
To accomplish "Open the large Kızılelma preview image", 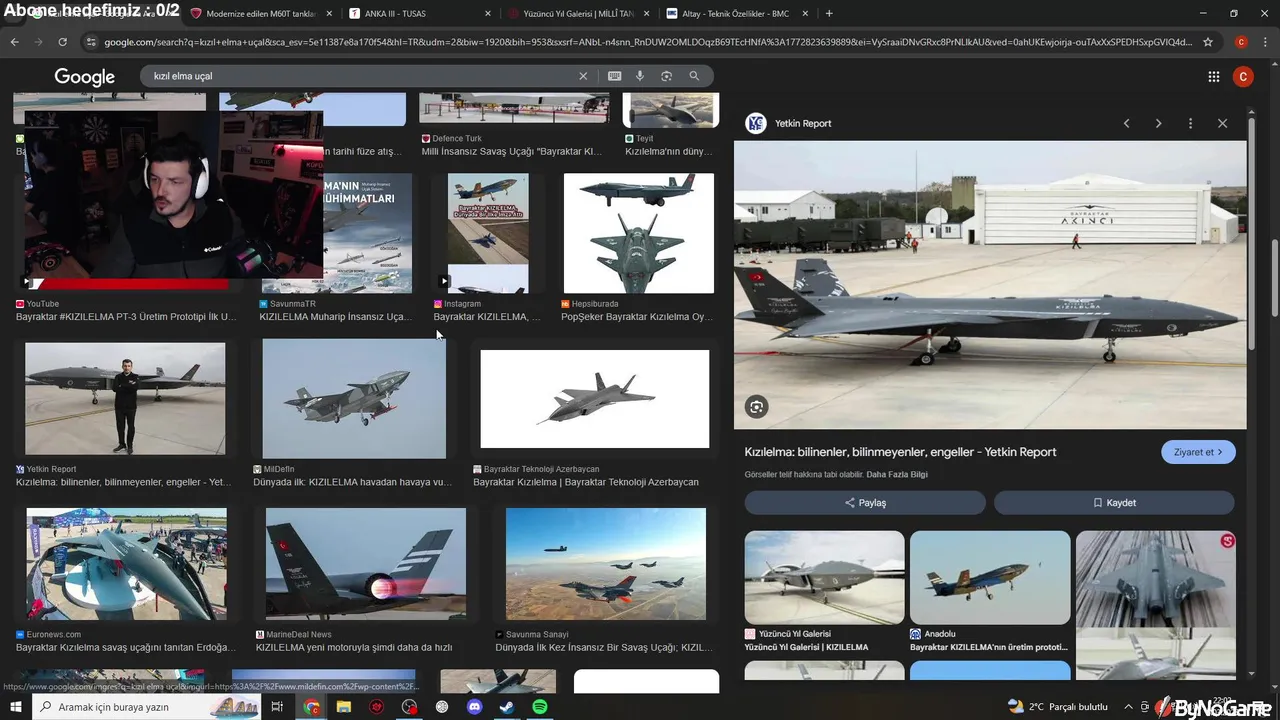I will click(990, 285).
